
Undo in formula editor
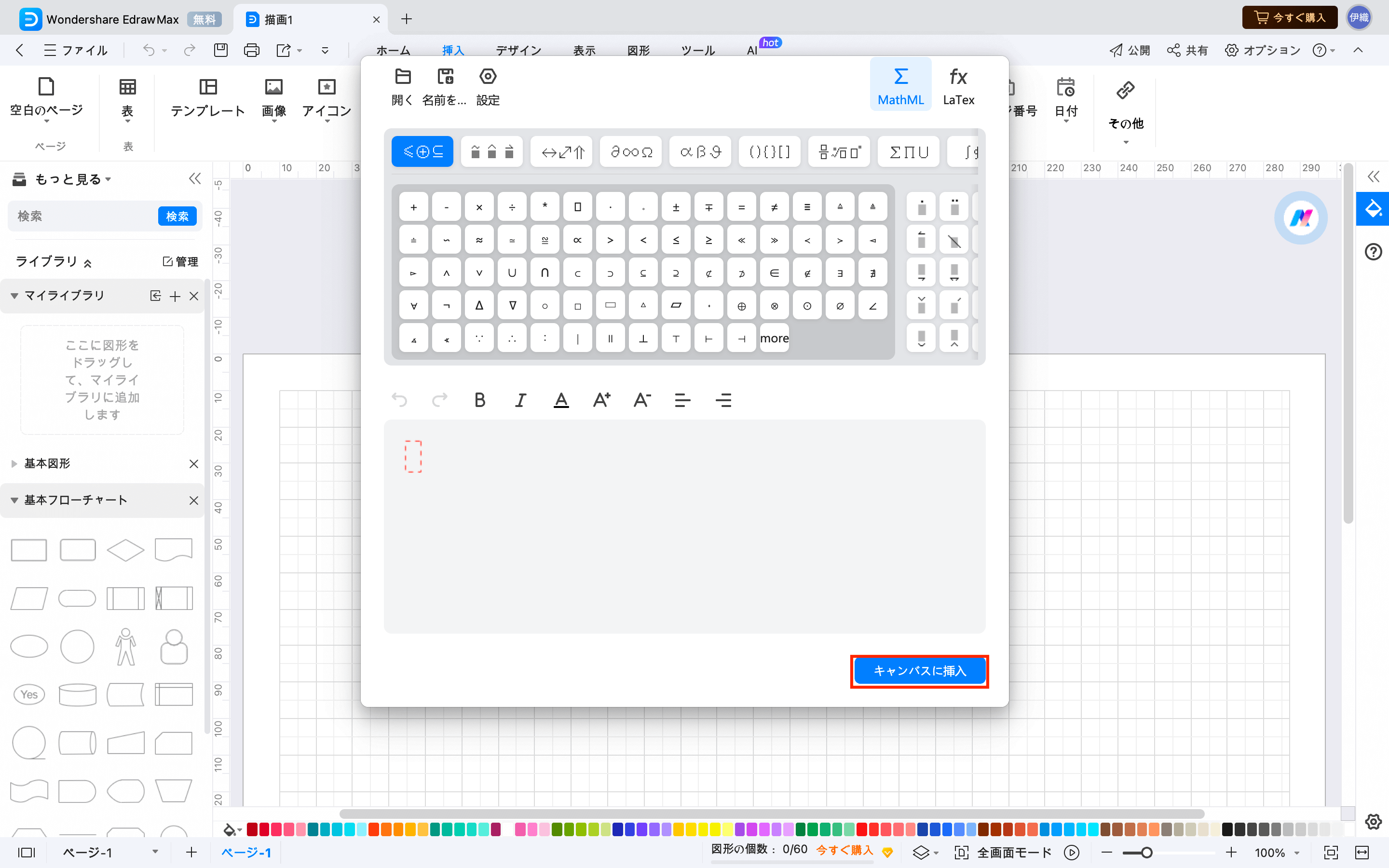(399, 400)
